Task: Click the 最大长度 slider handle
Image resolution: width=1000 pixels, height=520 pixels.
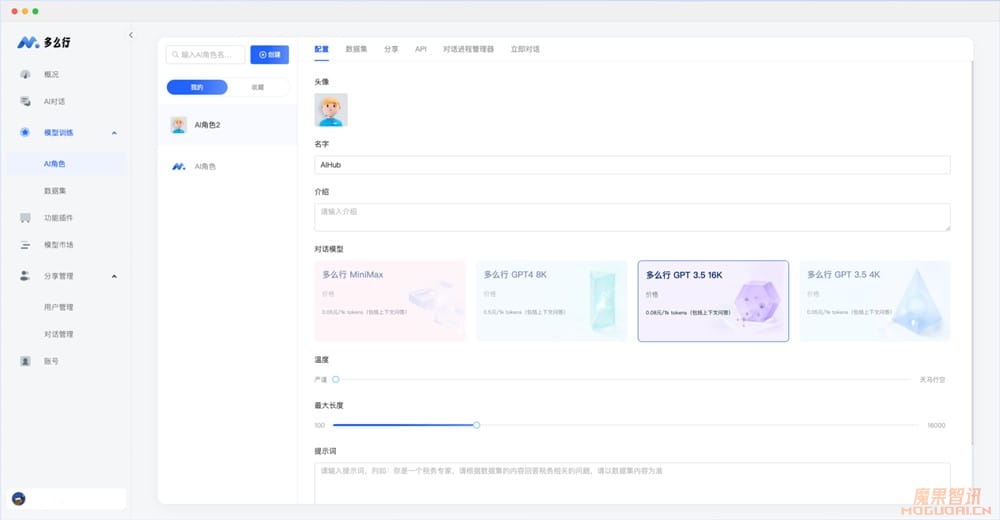Action: (476, 425)
